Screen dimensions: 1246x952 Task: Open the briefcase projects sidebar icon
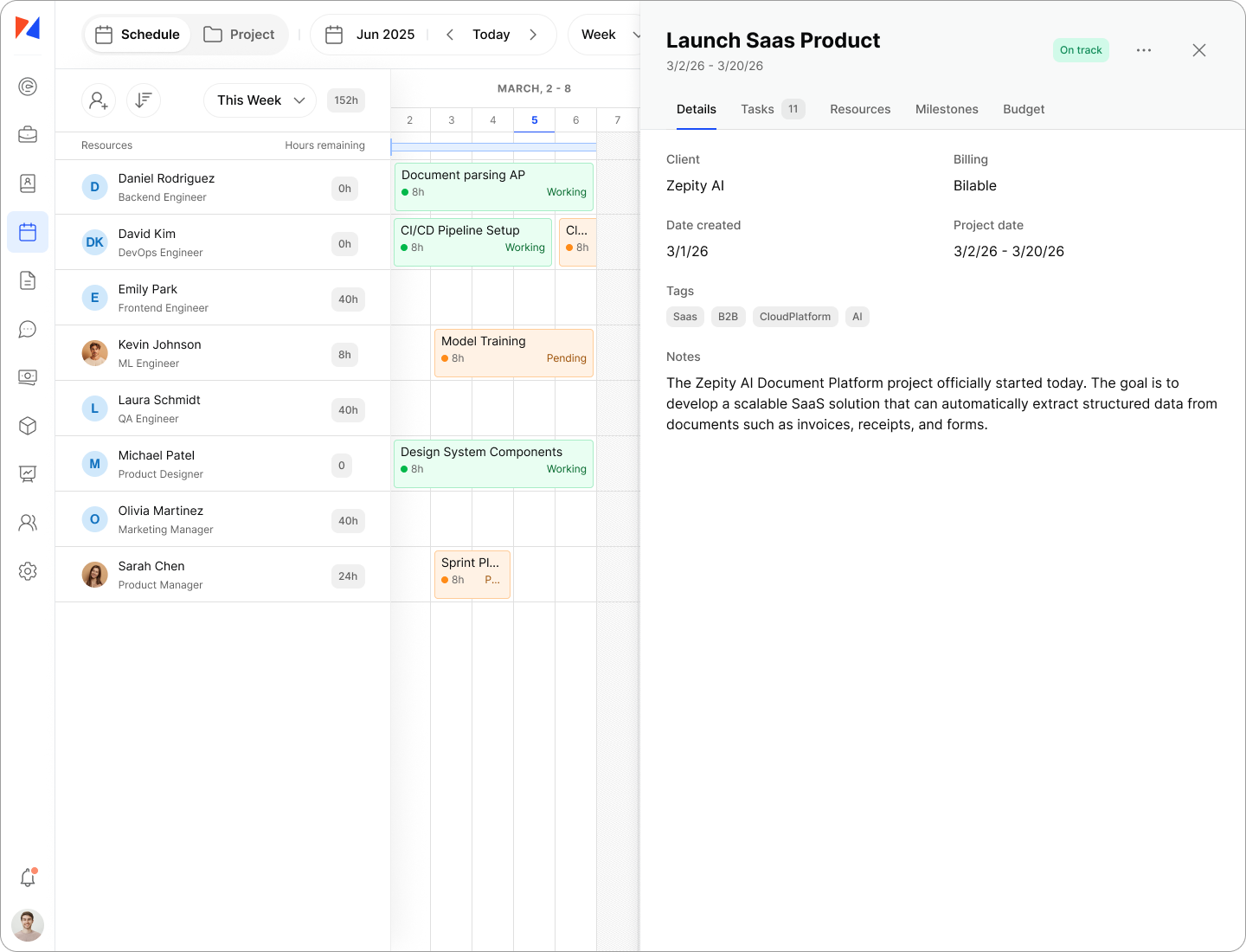click(x=28, y=134)
